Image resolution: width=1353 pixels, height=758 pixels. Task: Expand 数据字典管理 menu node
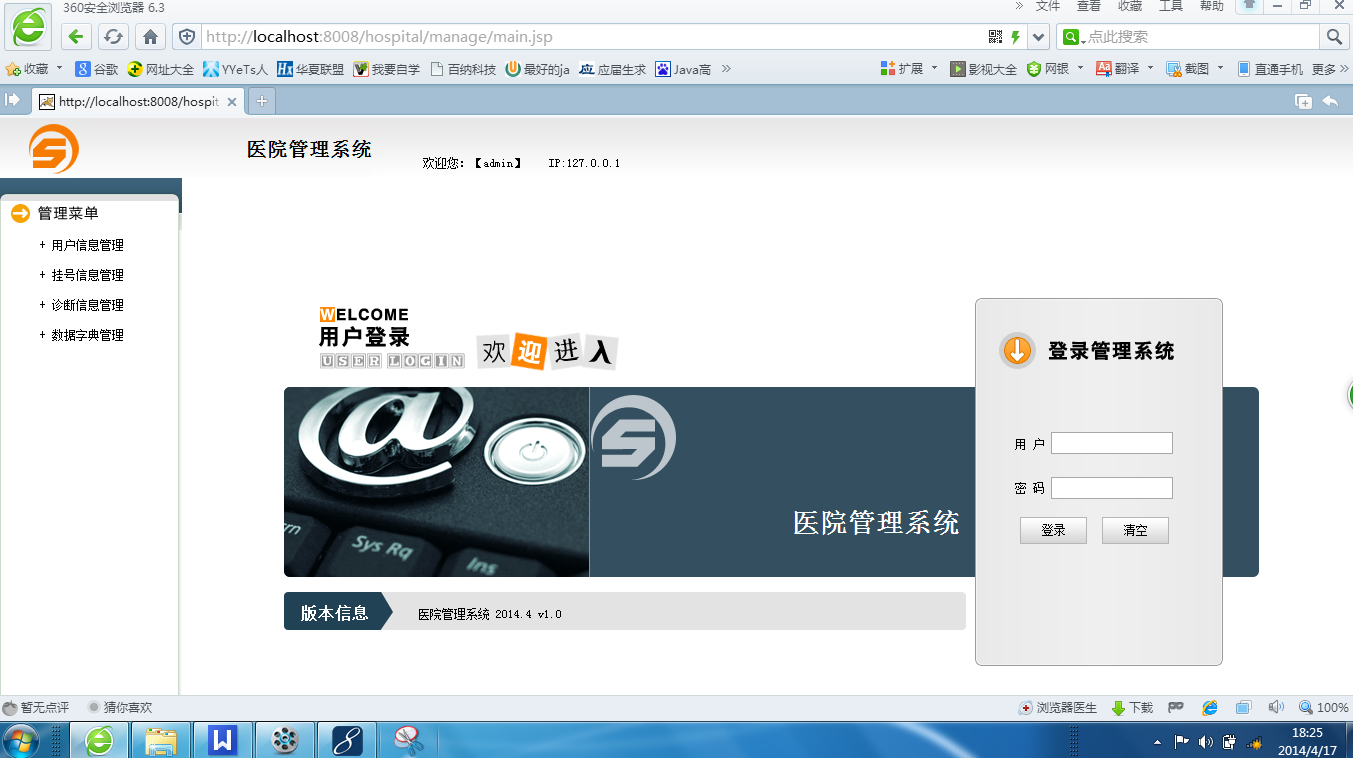(x=86, y=335)
